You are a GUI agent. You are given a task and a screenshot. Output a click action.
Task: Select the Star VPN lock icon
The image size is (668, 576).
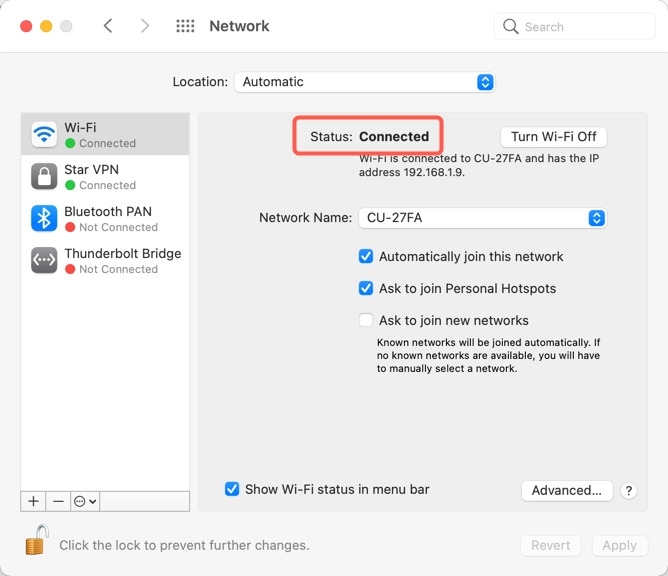click(x=44, y=176)
